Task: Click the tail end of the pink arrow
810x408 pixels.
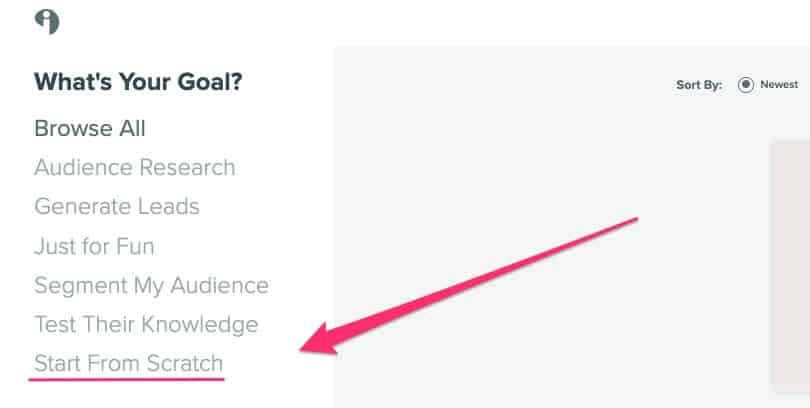Action: [634, 220]
